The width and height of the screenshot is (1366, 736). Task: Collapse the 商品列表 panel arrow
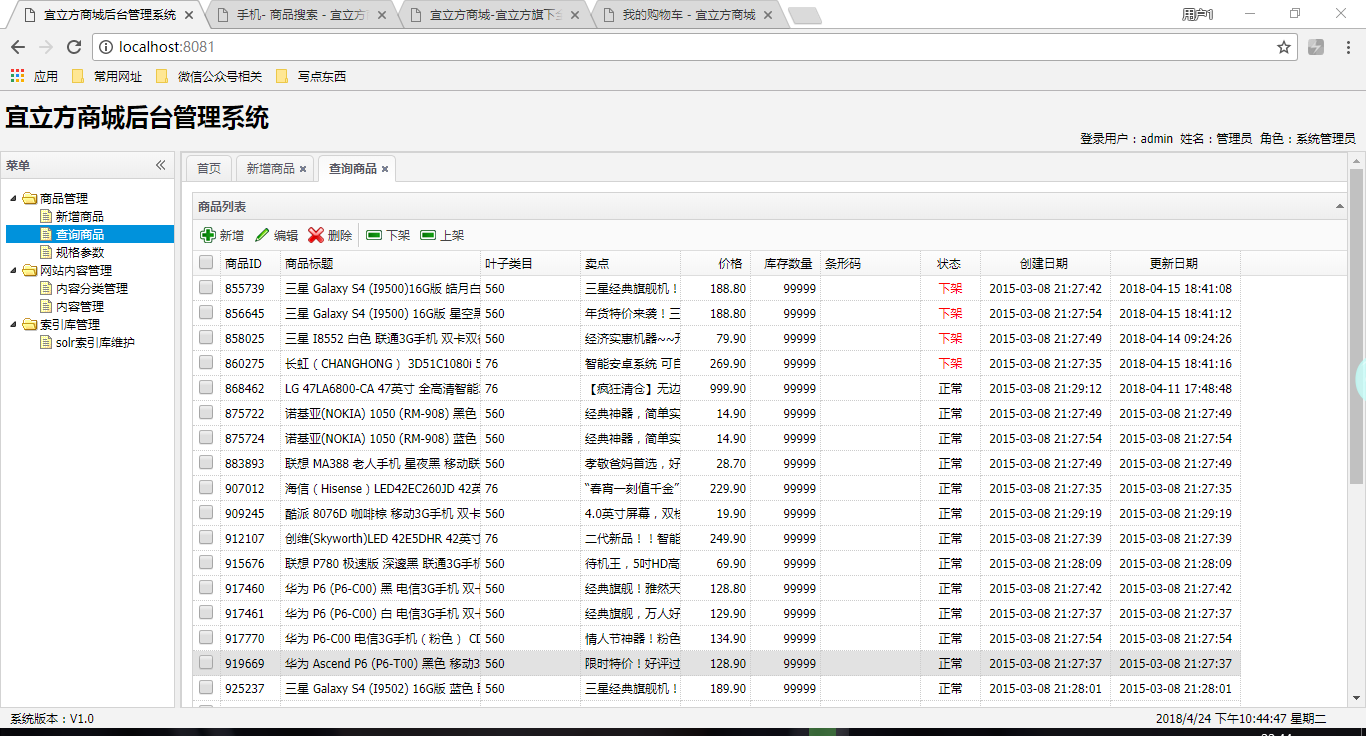[1339, 206]
